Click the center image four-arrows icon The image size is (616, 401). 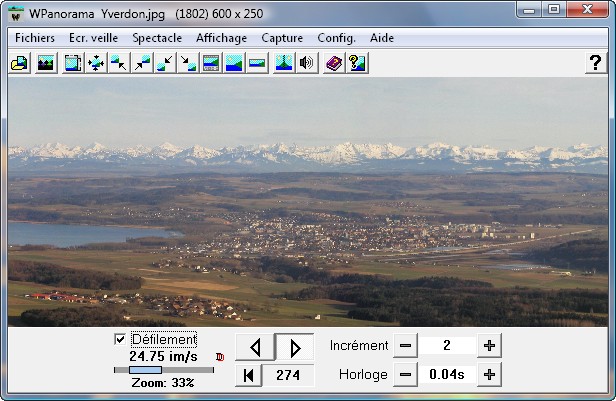96,63
